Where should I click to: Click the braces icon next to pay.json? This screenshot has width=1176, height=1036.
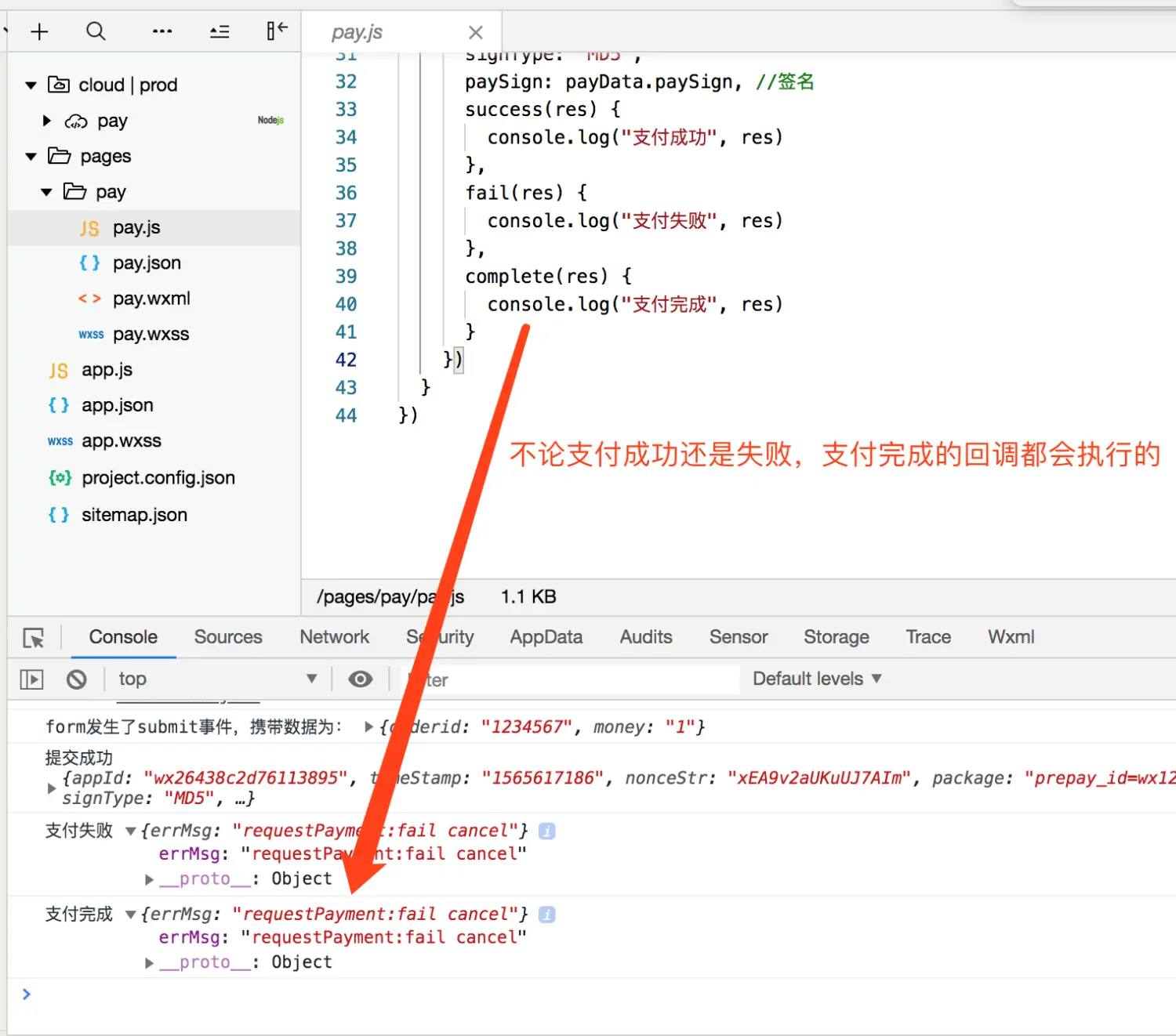[x=89, y=263]
